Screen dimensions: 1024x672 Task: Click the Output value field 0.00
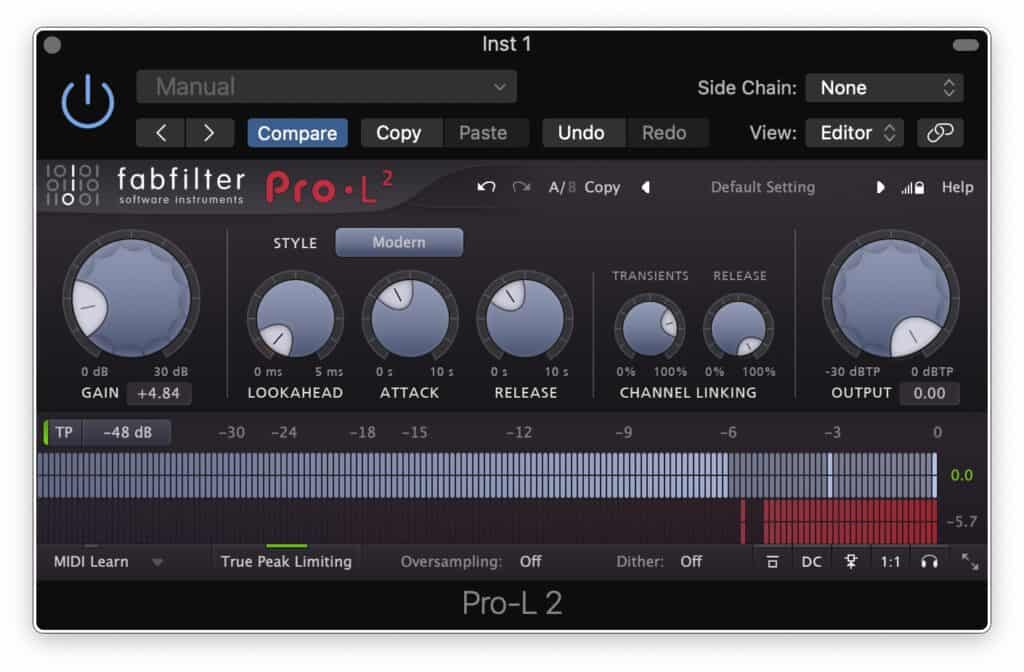(929, 393)
